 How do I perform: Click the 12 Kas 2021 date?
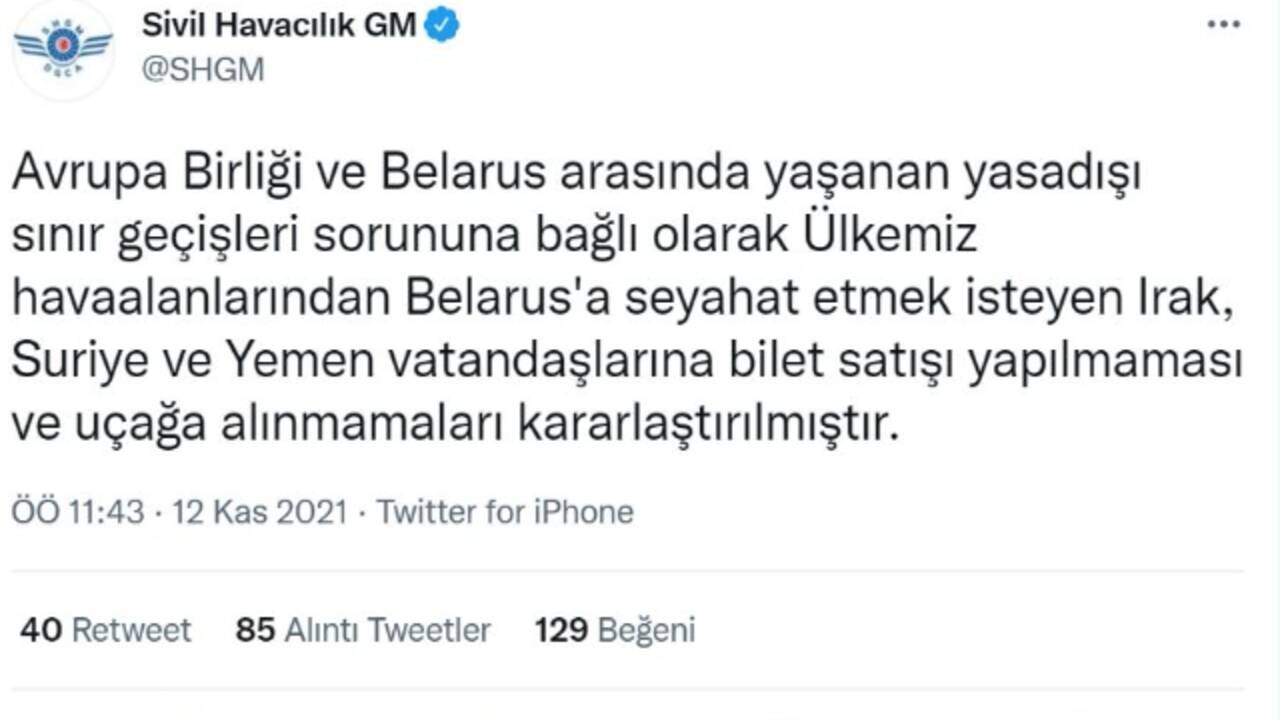click(x=260, y=512)
